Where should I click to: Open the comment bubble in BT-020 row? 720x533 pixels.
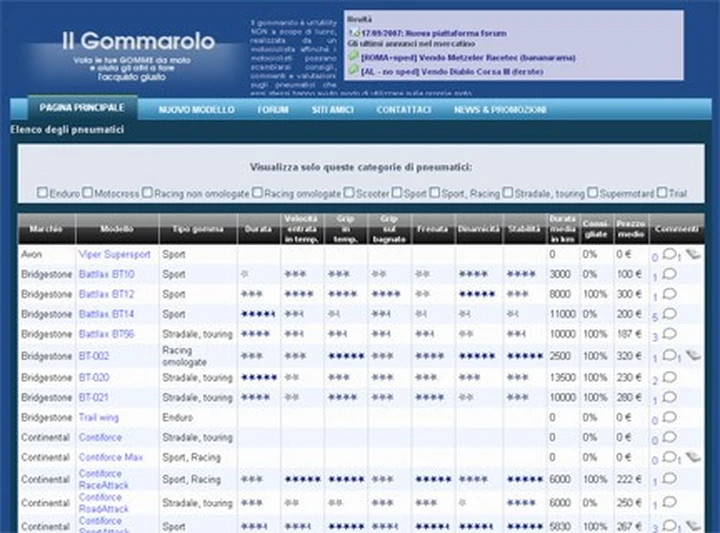[669, 377]
